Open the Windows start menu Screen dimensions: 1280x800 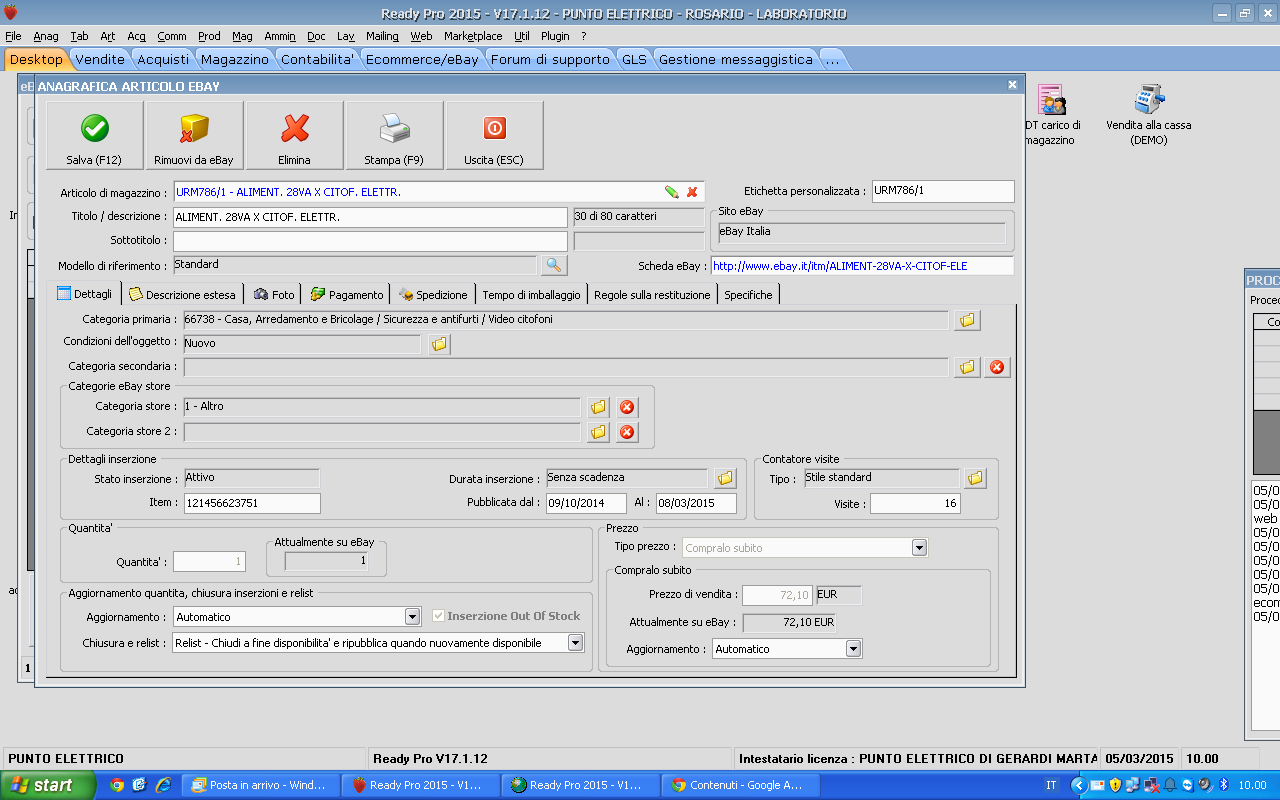click(x=48, y=785)
